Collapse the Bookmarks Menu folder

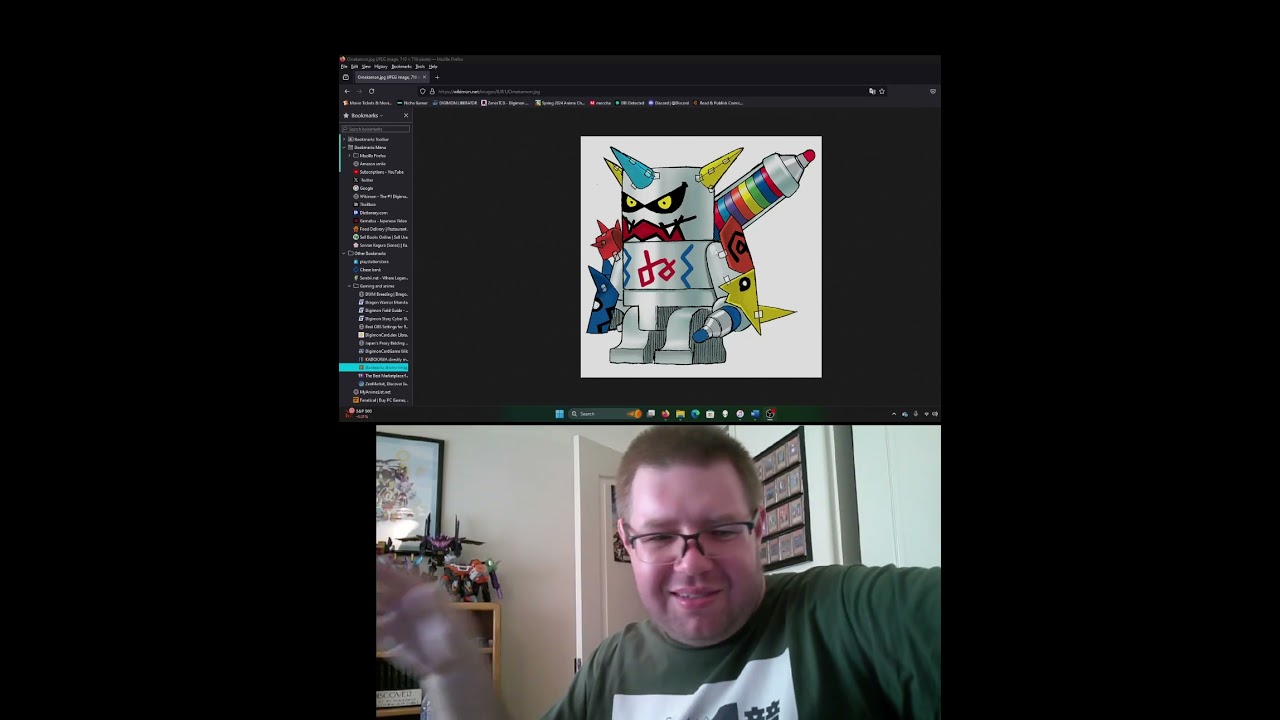tap(344, 147)
